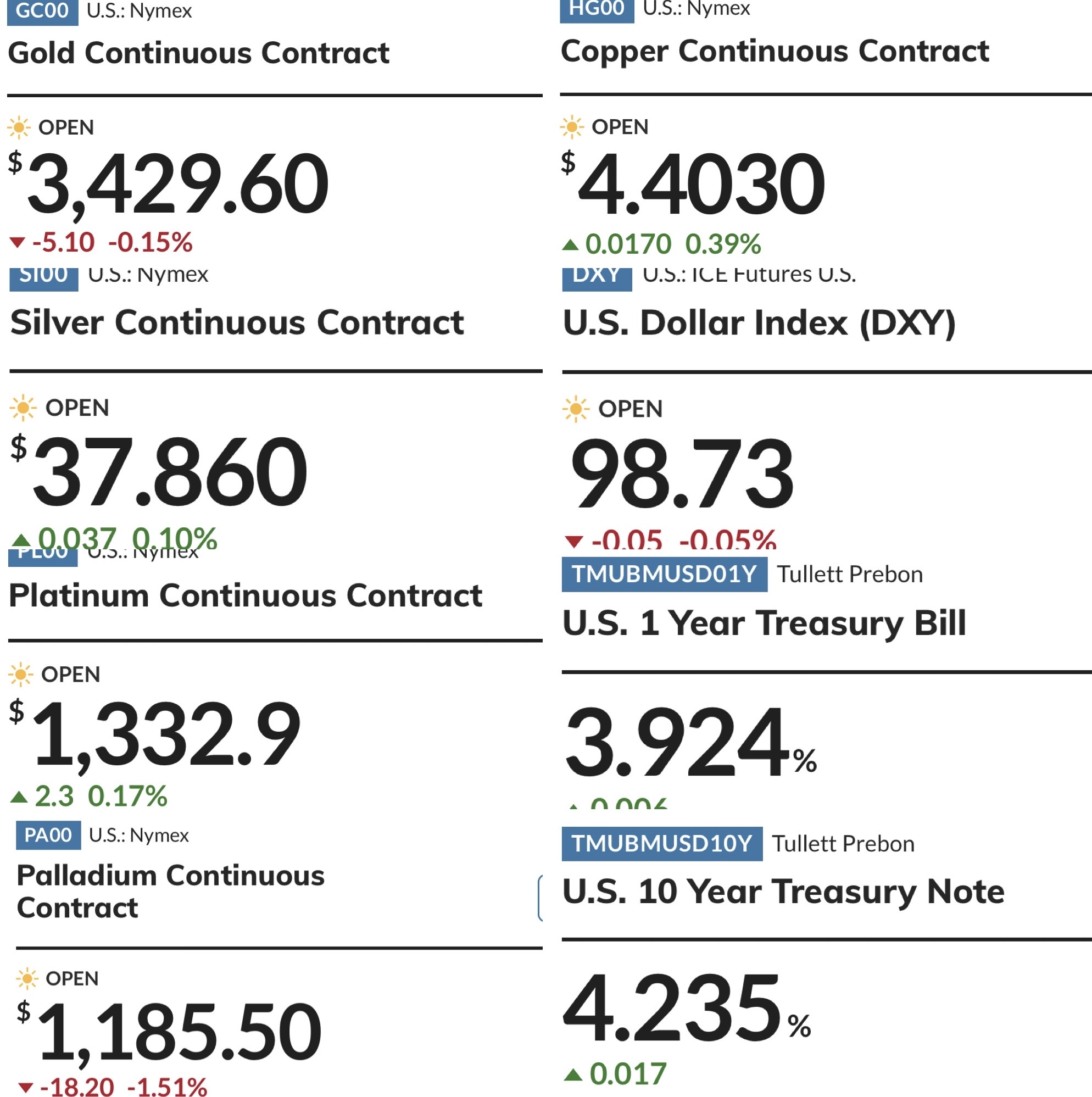Image resolution: width=1092 pixels, height=1097 pixels.
Task: Click the green up arrow under the Platinum price
Action: coord(19,797)
